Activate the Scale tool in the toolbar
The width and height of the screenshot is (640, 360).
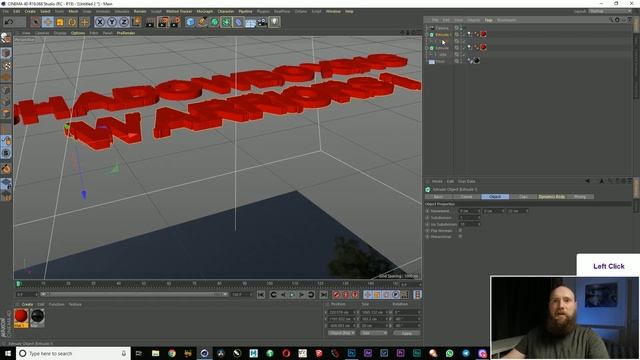tap(60, 22)
